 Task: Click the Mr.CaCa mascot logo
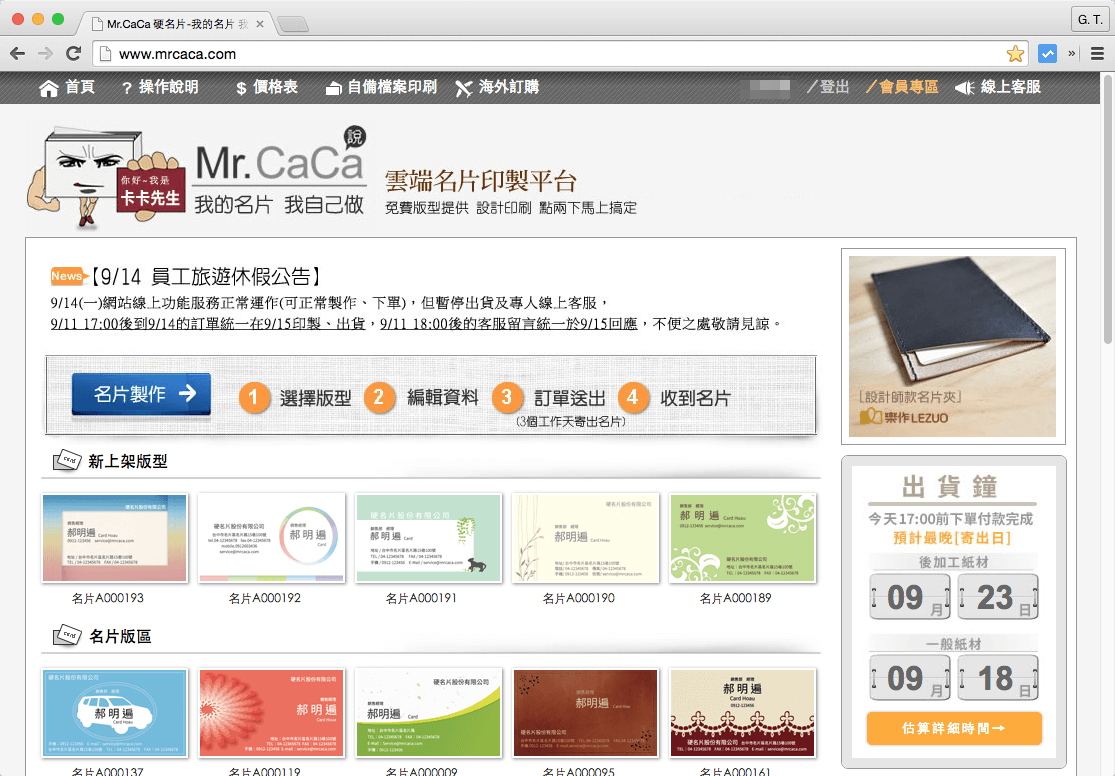coord(90,170)
